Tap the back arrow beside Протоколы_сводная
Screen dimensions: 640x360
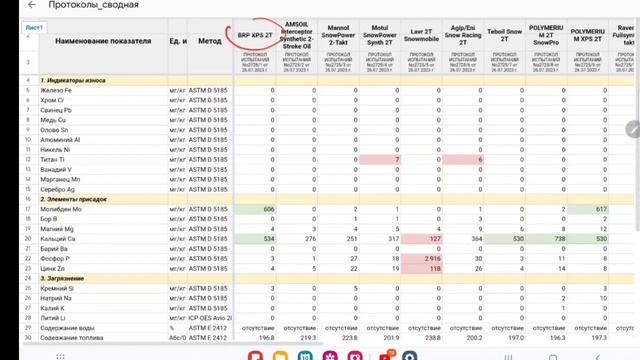[x=32, y=5]
